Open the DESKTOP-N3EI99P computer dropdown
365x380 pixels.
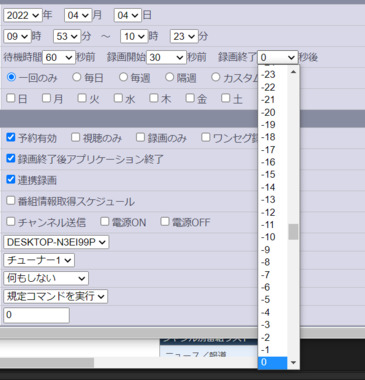pos(56,242)
